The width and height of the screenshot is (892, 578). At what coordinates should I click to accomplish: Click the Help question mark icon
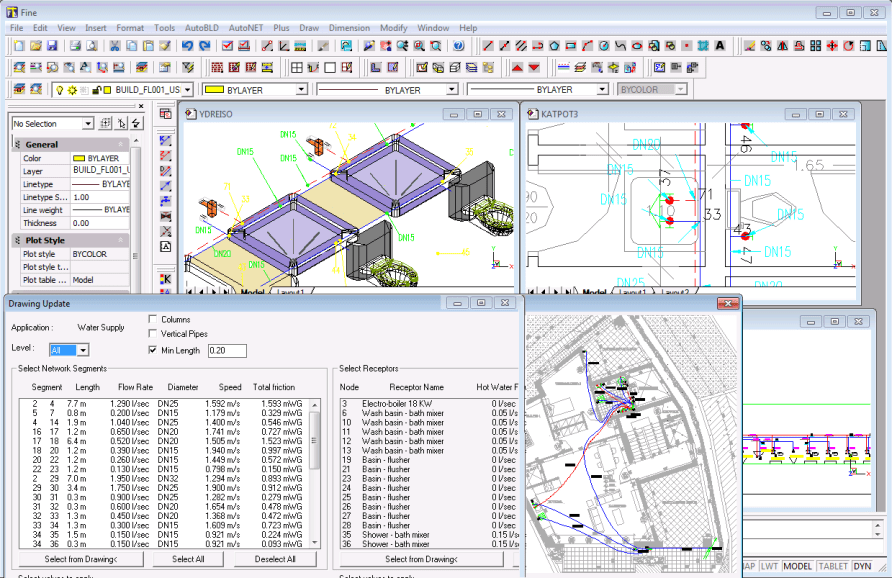click(458, 46)
